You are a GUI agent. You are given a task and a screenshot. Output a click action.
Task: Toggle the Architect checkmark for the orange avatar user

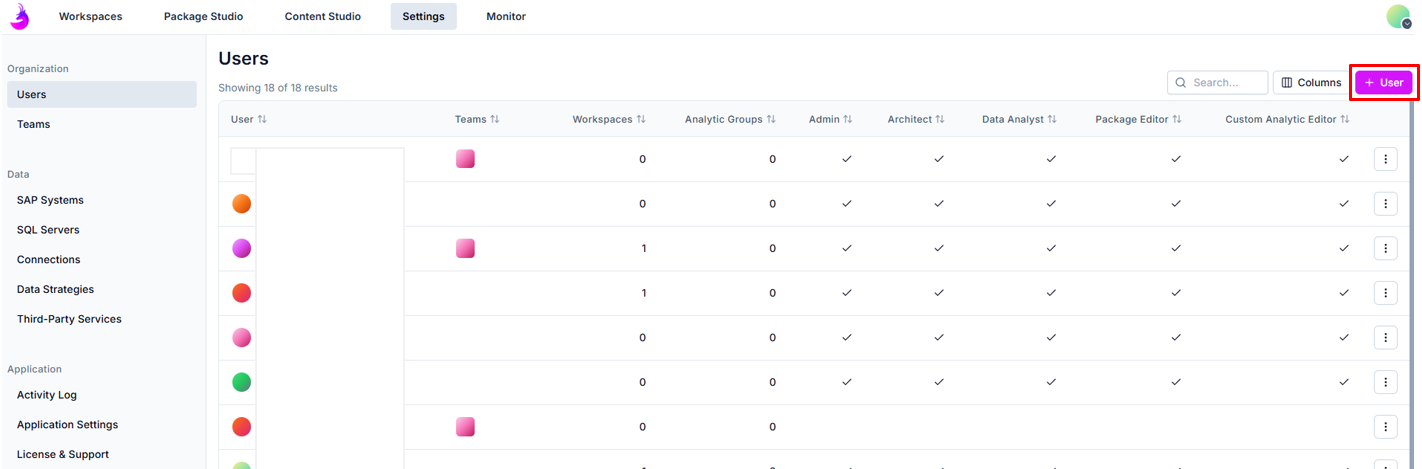(938, 204)
